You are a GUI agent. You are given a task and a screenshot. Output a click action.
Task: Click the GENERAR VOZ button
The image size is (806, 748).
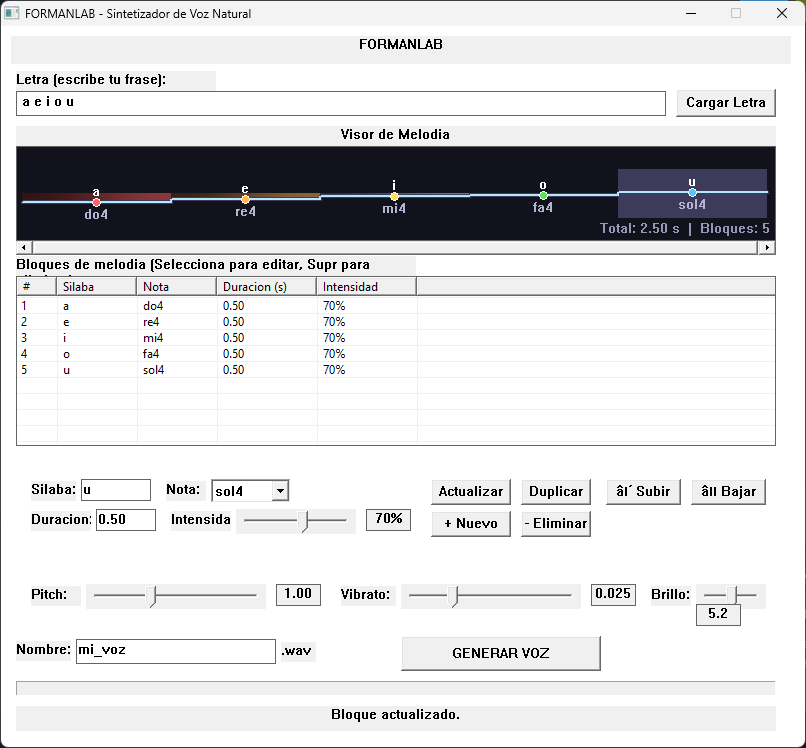click(501, 653)
